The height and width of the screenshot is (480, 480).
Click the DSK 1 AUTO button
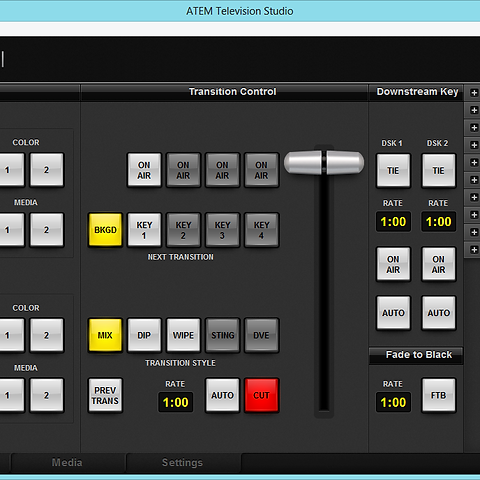[393, 313]
